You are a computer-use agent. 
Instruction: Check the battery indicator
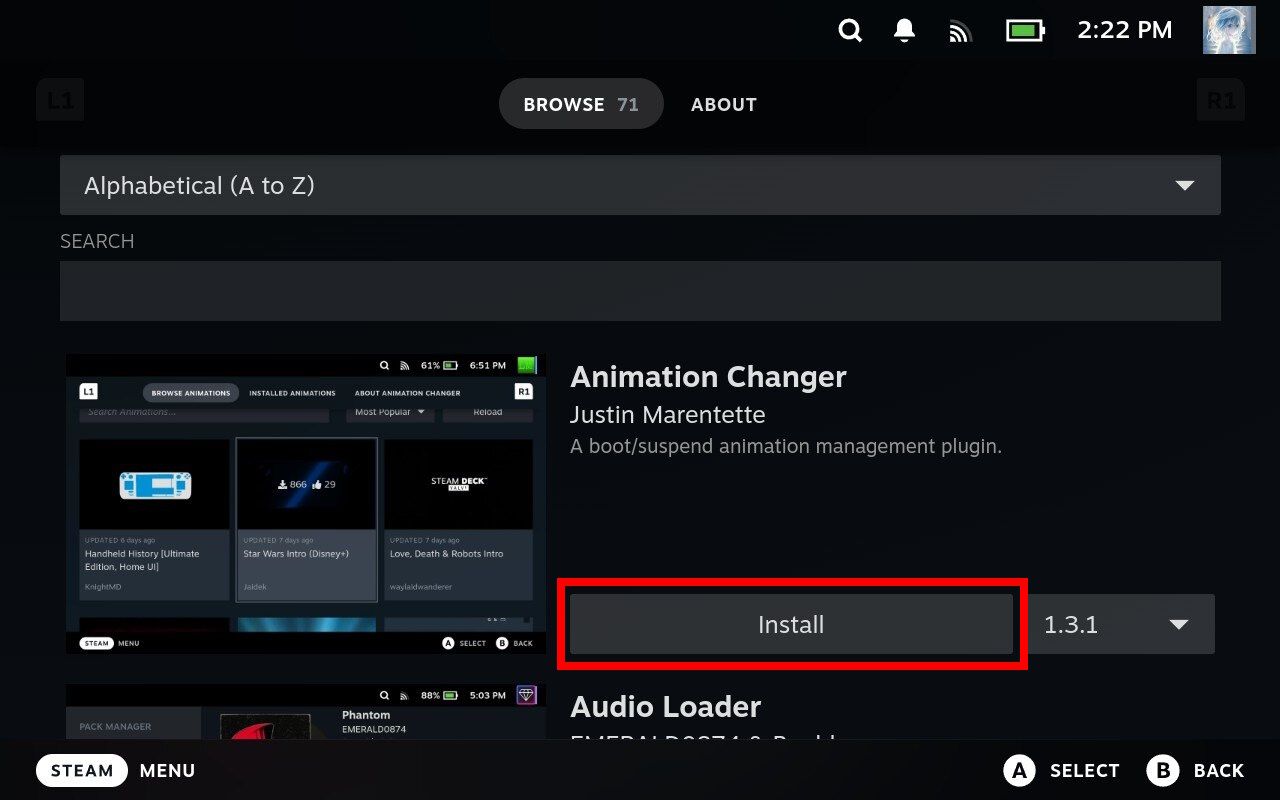coord(1023,30)
